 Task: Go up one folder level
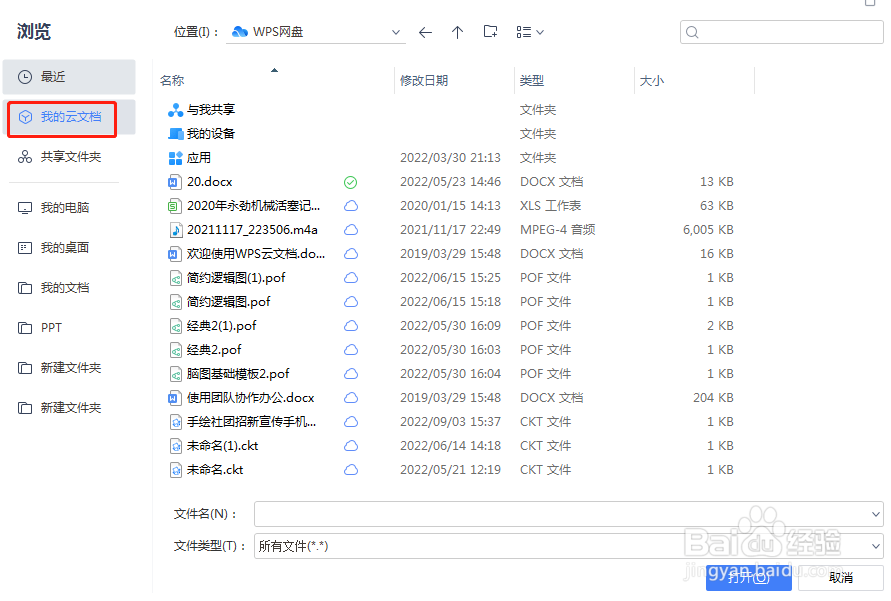[457, 32]
